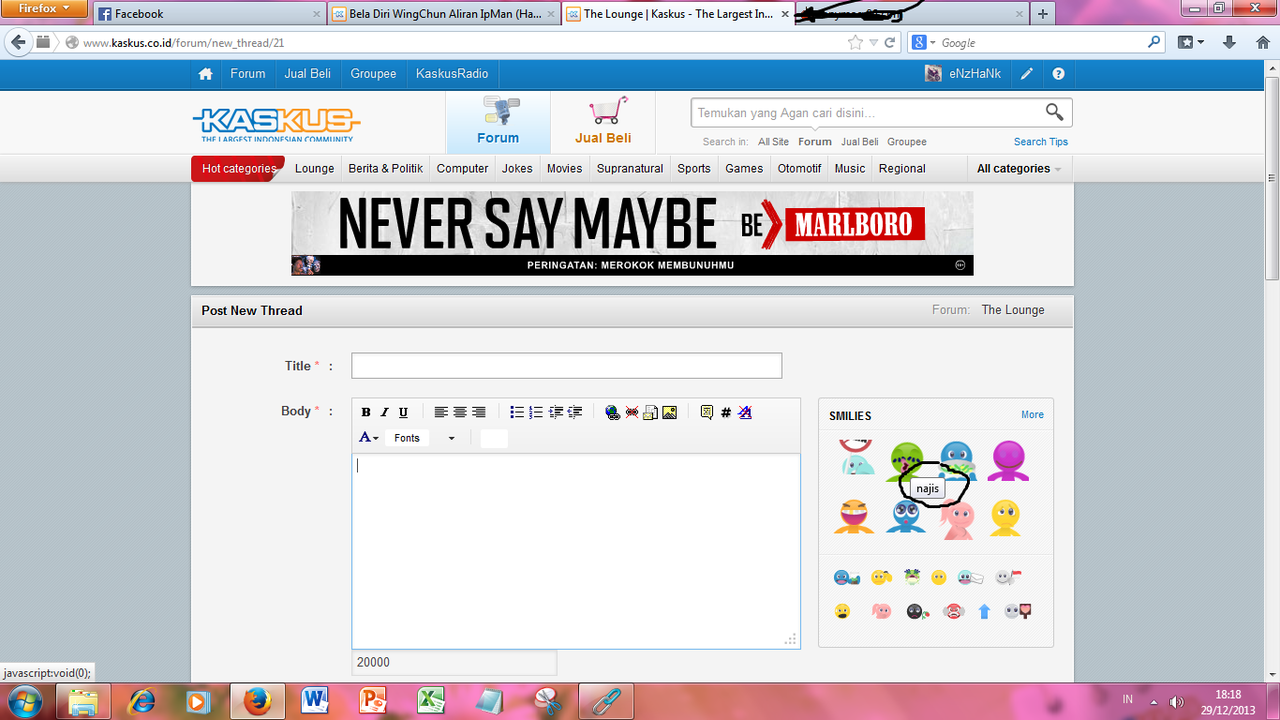This screenshot has height=720, width=1280.
Task: Click the Firefox reload button
Action: (890, 43)
